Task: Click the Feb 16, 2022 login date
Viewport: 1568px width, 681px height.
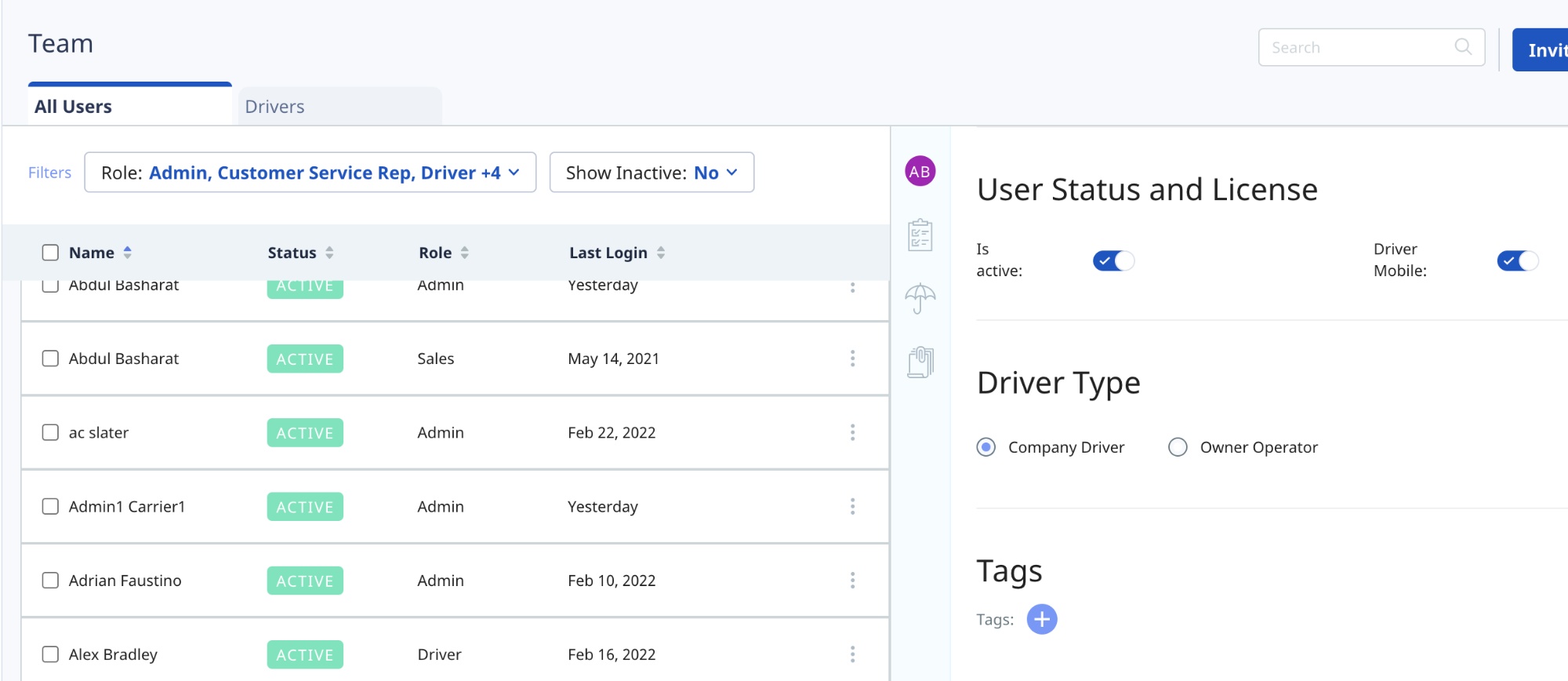Action: 612,654
